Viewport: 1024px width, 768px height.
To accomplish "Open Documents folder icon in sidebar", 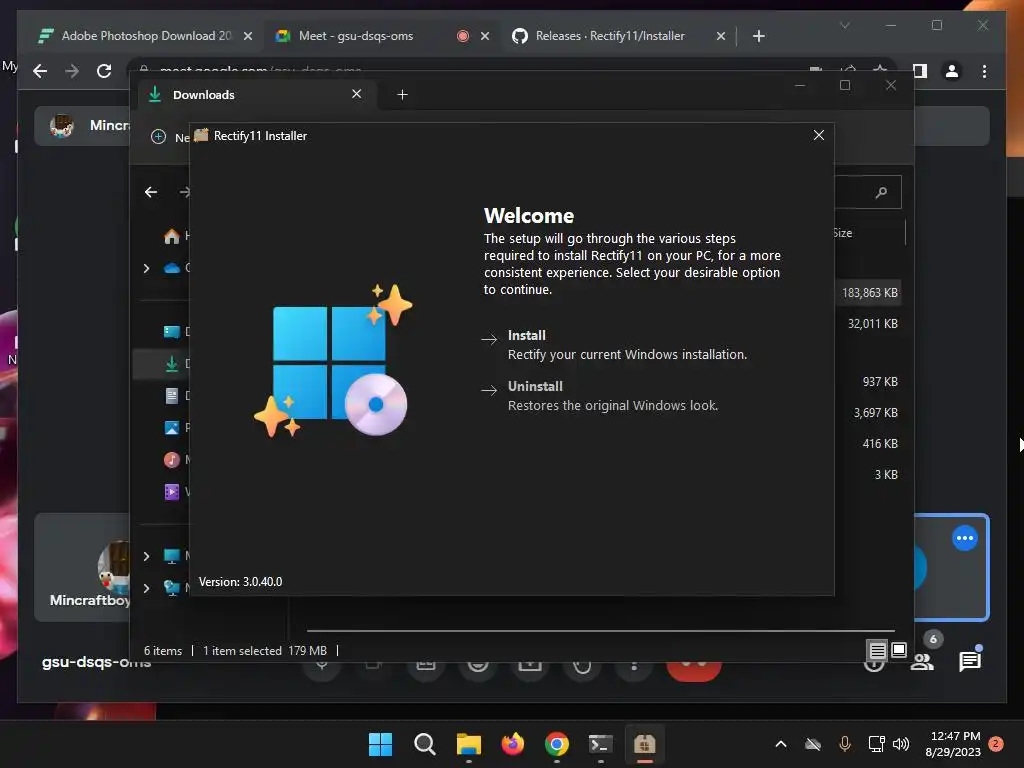I will (x=172, y=396).
